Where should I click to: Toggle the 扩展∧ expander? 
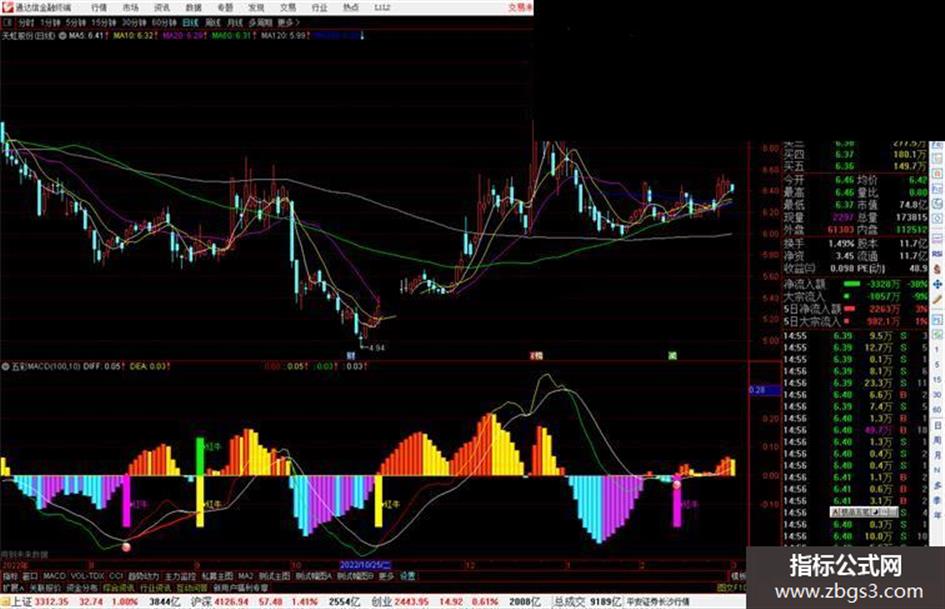[x=13, y=587]
